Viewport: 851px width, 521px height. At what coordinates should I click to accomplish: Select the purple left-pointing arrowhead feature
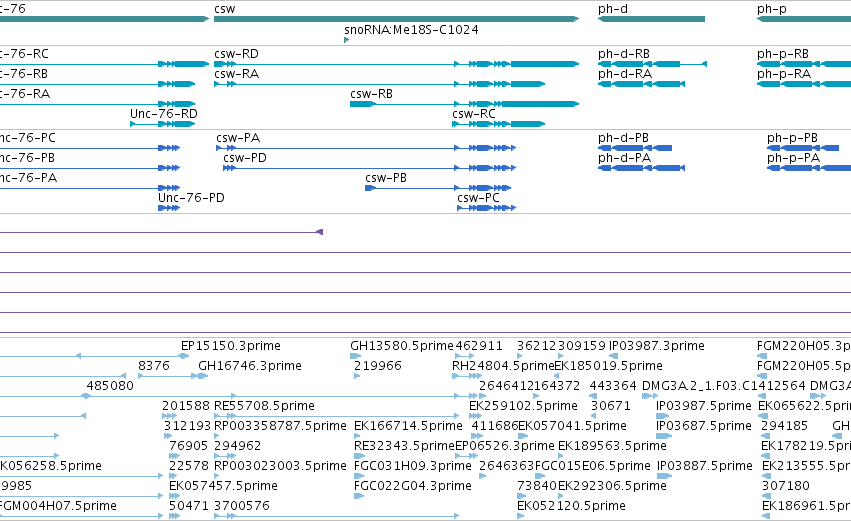coord(320,232)
